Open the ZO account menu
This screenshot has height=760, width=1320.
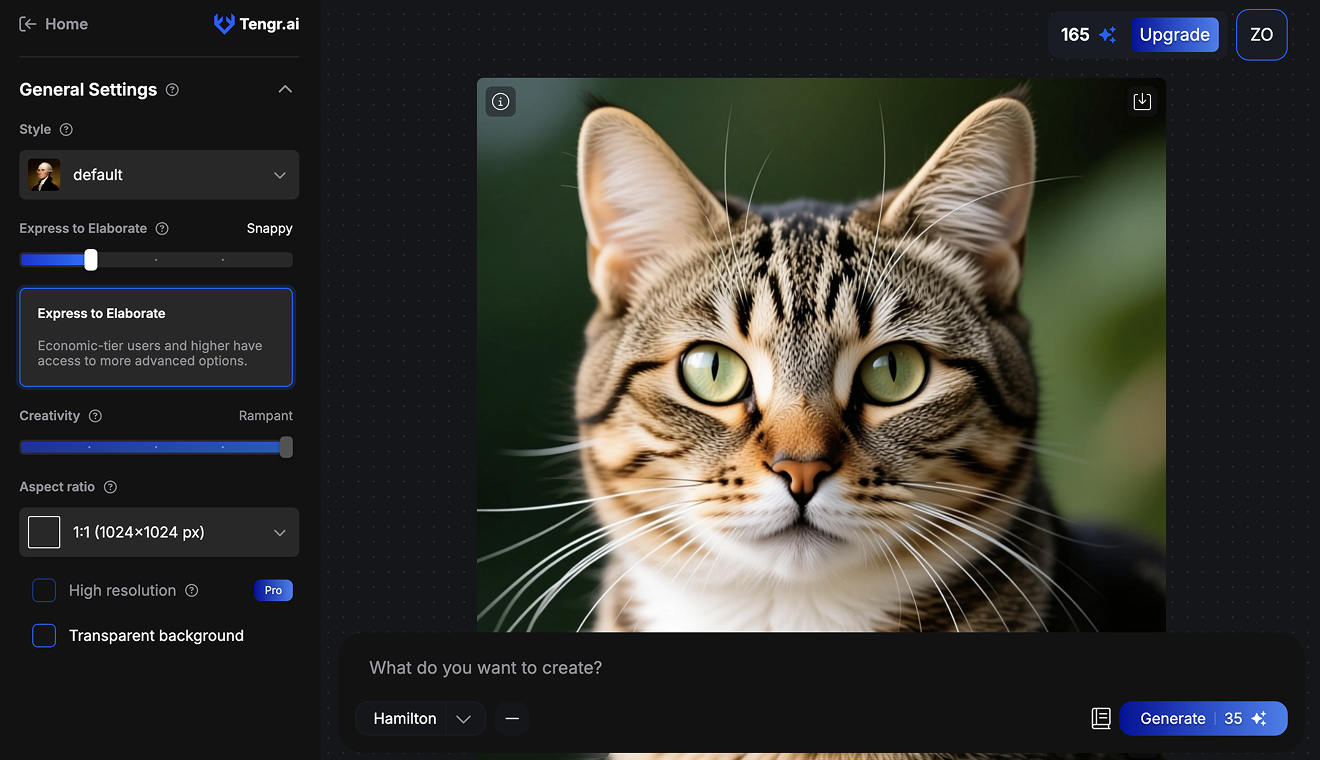[1261, 34]
